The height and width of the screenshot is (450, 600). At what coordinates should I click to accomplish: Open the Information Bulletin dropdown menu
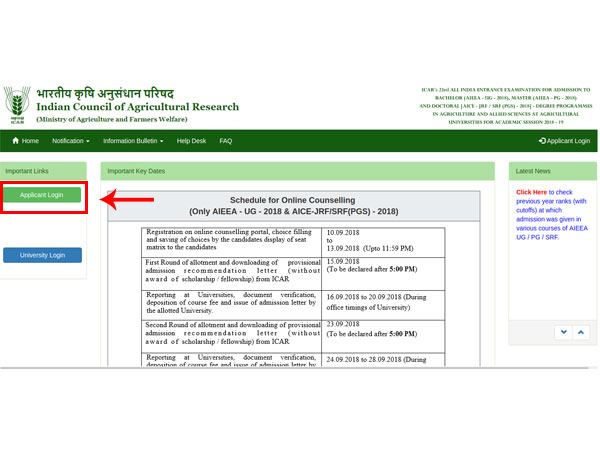(133, 141)
